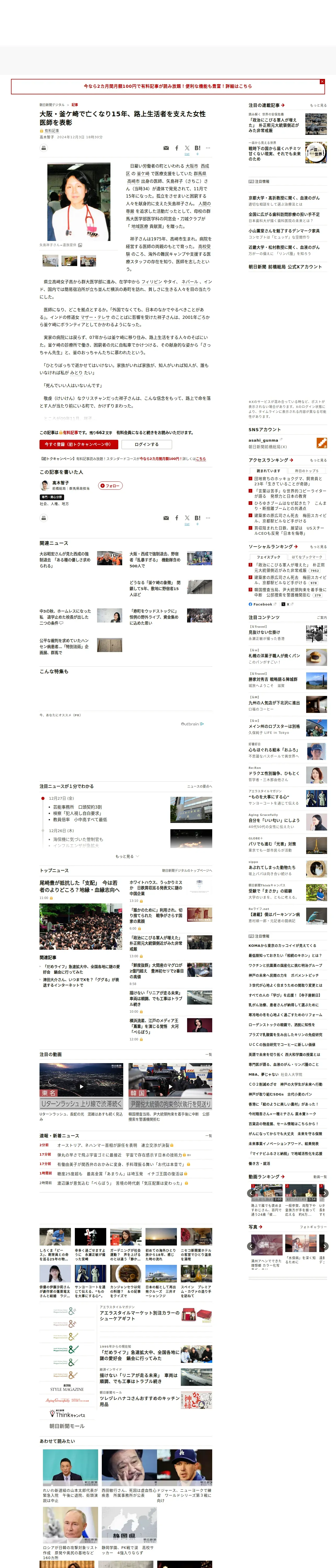336x1568 pixels.
Task: Share article by mail icon at top
Action: click(x=166, y=148)
